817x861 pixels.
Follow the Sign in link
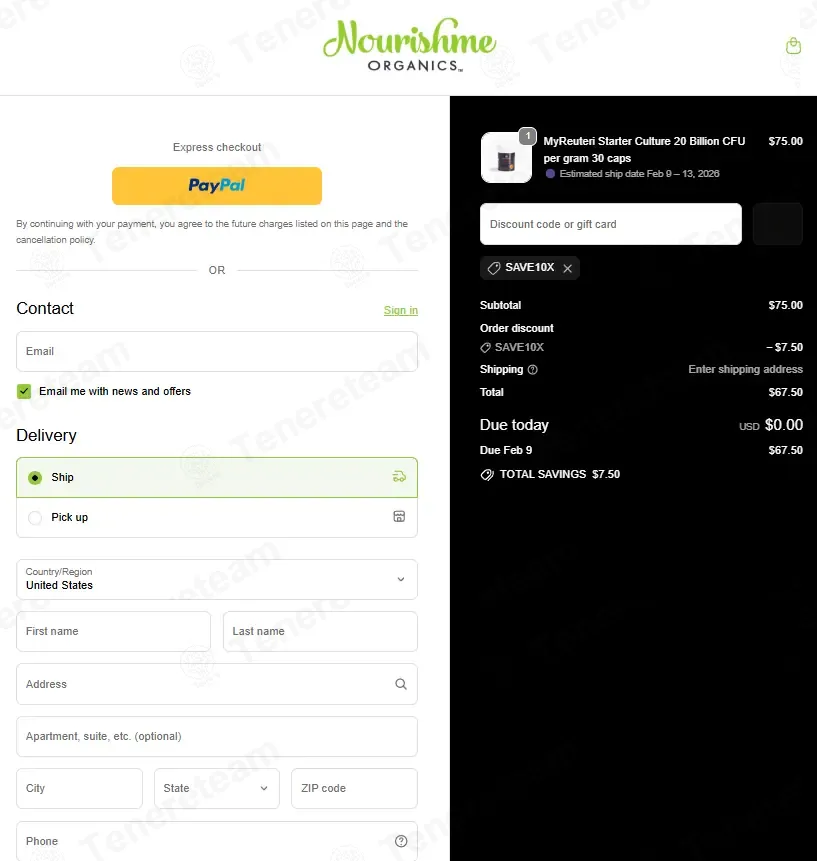401,310
